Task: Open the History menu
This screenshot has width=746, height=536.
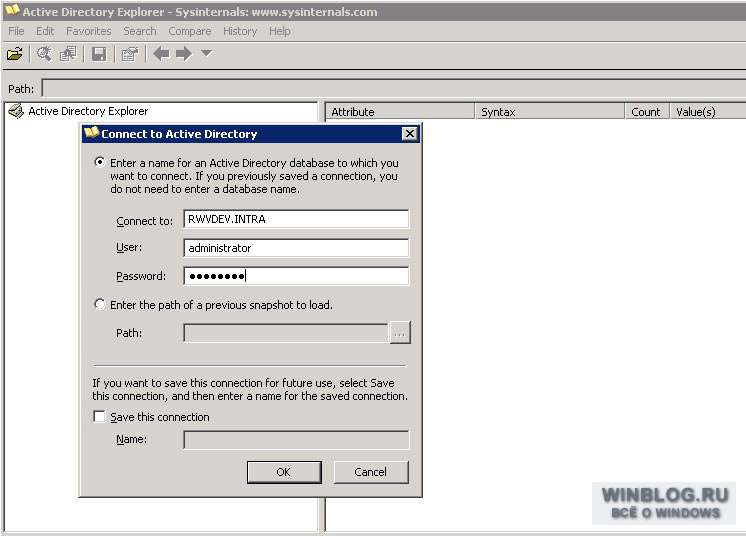Action: 240,31
